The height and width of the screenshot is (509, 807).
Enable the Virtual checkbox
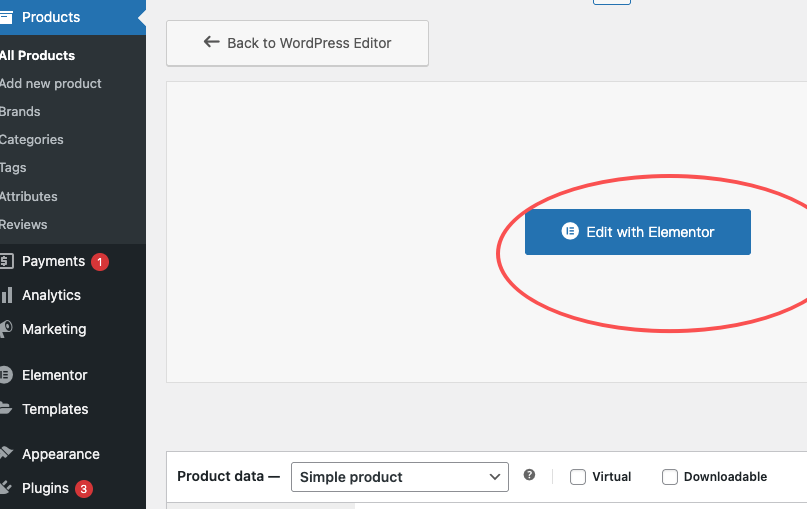click(578, 477)
